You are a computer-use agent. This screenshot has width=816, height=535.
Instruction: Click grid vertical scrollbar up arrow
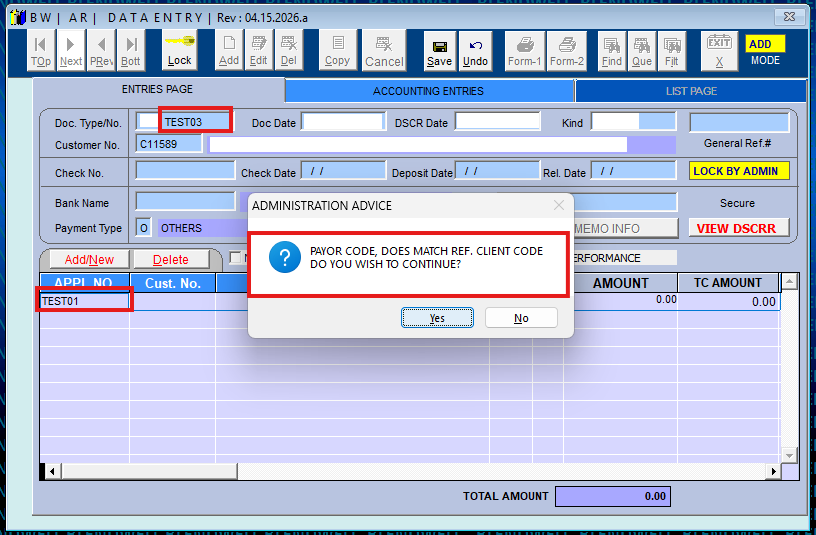tap(789, 282)
